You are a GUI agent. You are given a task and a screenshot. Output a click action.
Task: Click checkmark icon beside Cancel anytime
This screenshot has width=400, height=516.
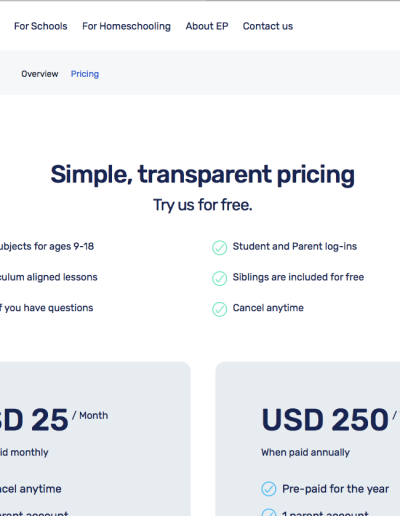219,309
